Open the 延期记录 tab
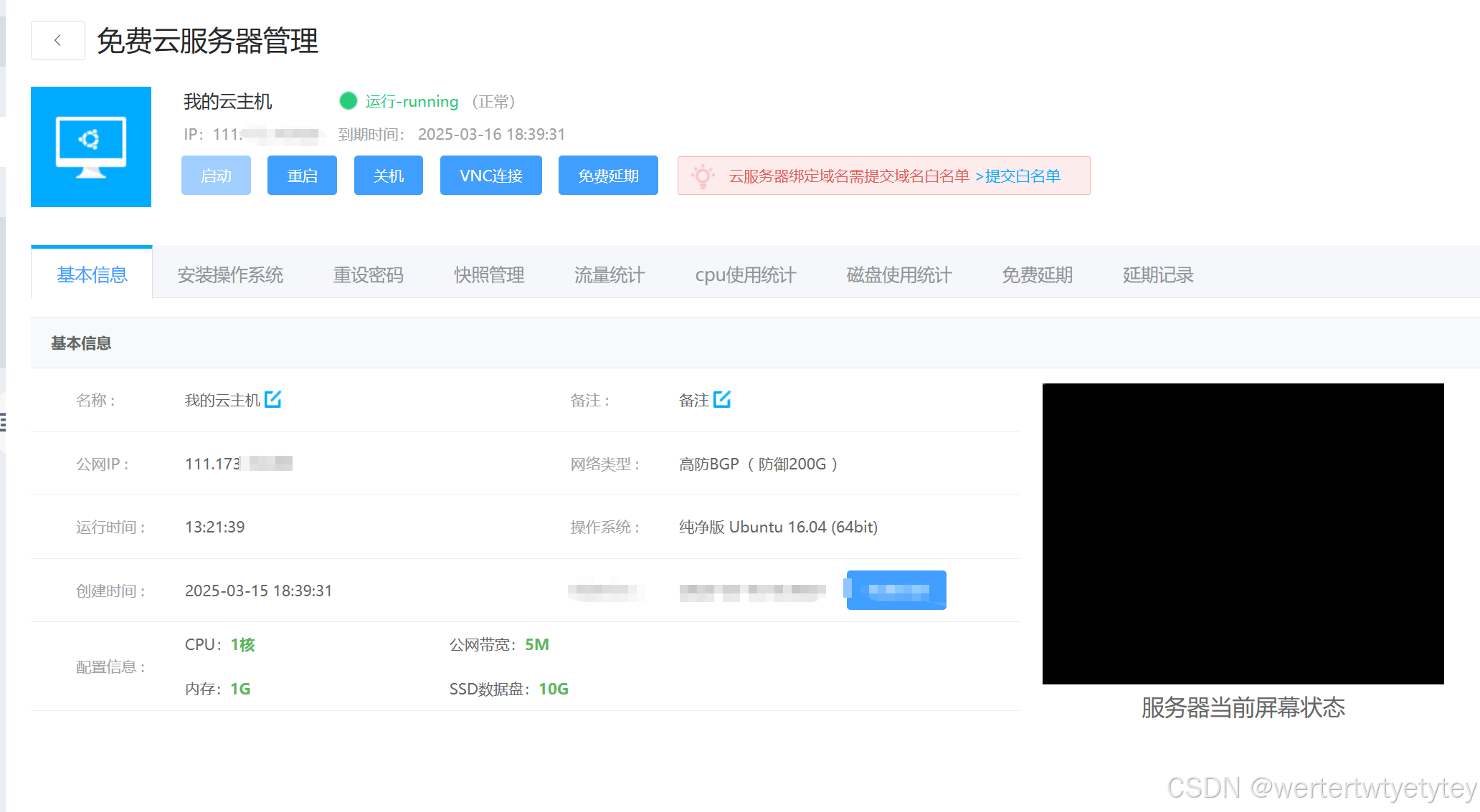This screenshot has width=1480, height=812. click(x=1157, y=274)
